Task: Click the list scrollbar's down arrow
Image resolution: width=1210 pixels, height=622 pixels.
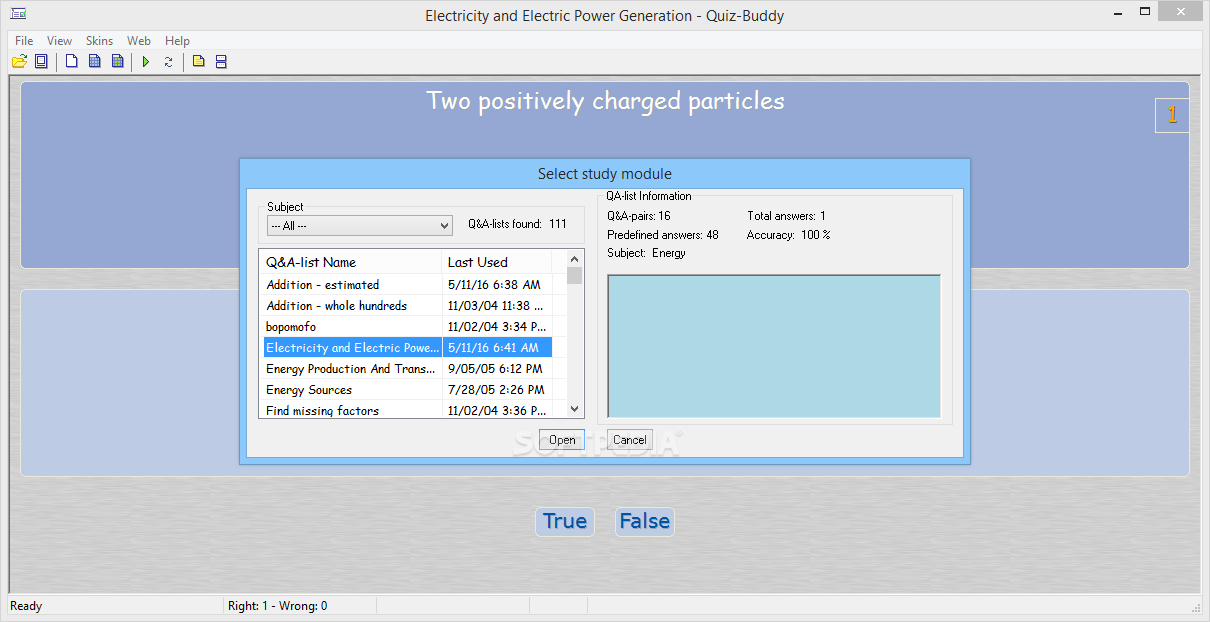Action: tap(574, 408)
